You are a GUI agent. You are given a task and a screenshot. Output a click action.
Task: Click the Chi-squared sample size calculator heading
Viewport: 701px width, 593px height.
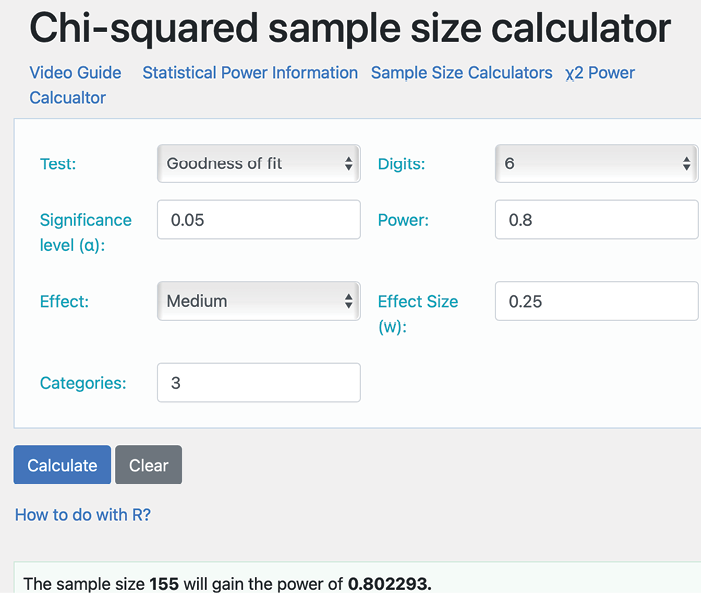[350, 29]
